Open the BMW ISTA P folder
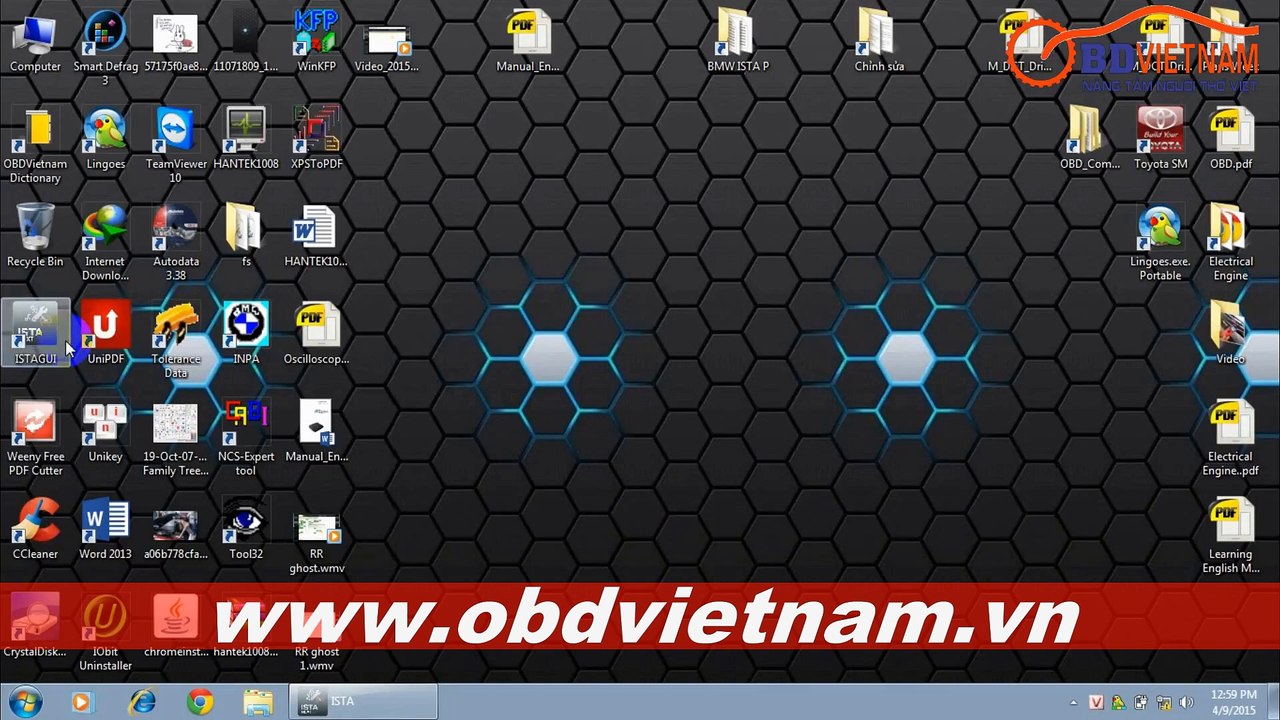This screenshot has height=720, width=1280. click(738, 41)
